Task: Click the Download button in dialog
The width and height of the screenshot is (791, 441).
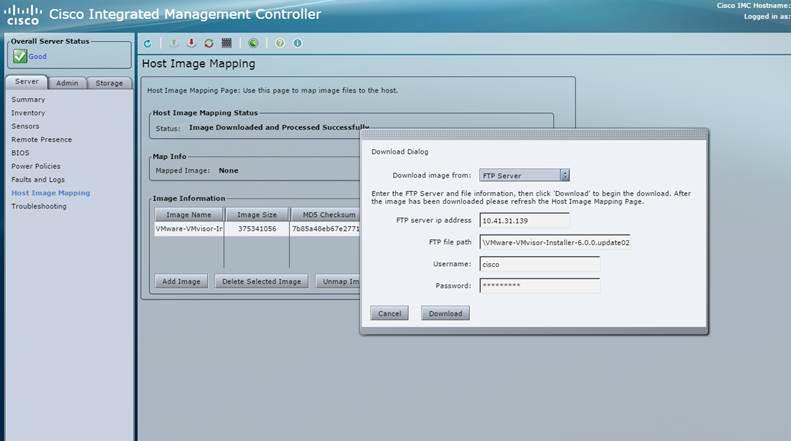Action: (x=445, y=313)
